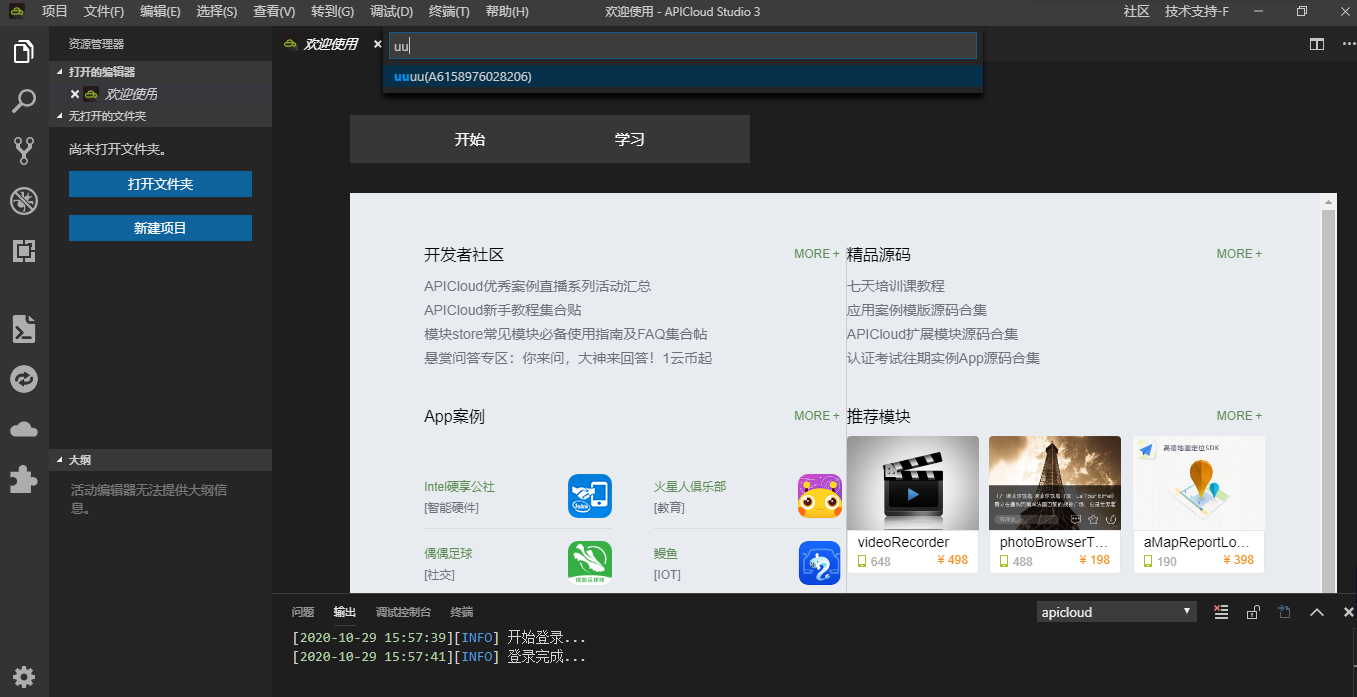
Task: Open the 文件(F) menu
Action: 104,12
